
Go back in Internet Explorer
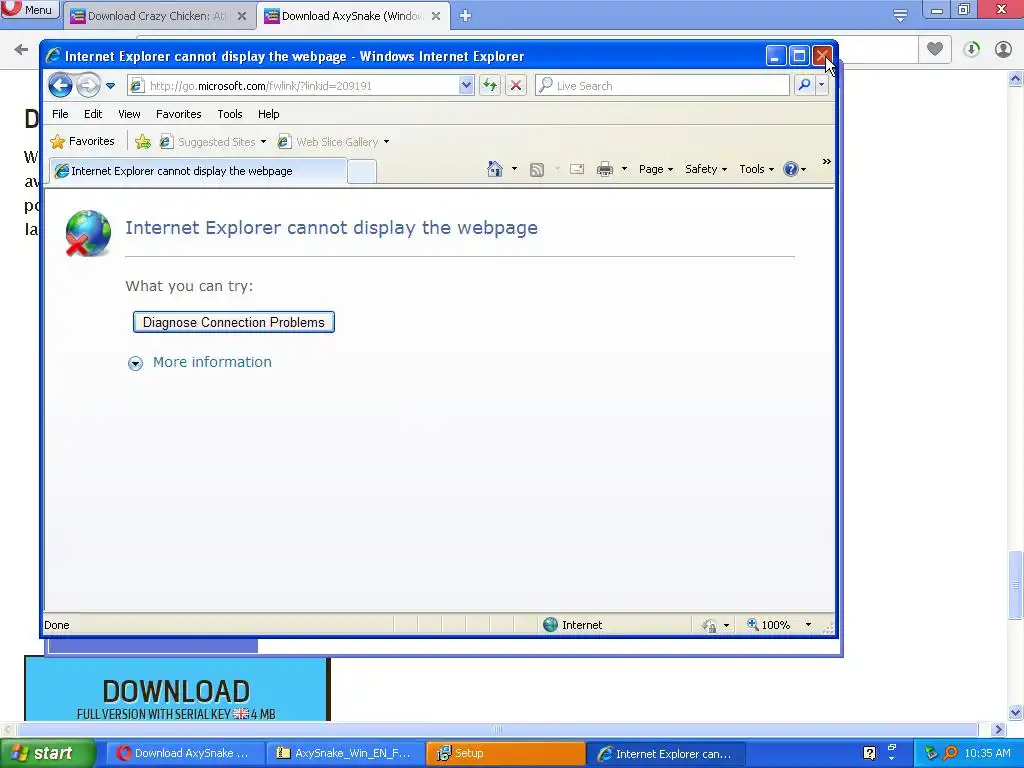tap(60, 86)
